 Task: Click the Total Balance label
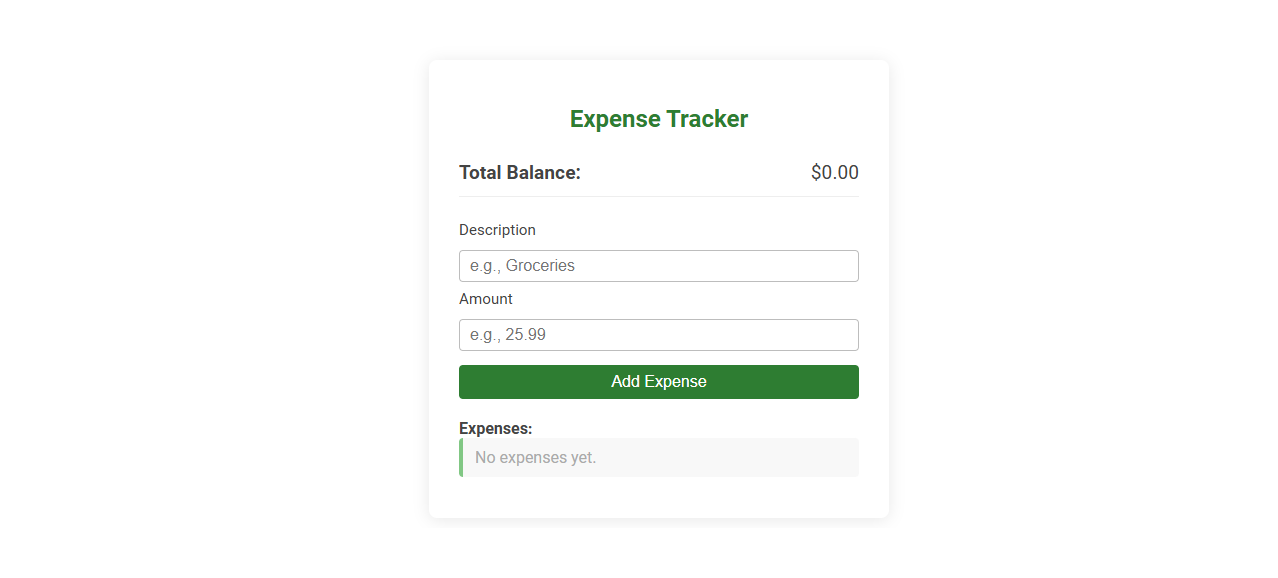(519, 172)
